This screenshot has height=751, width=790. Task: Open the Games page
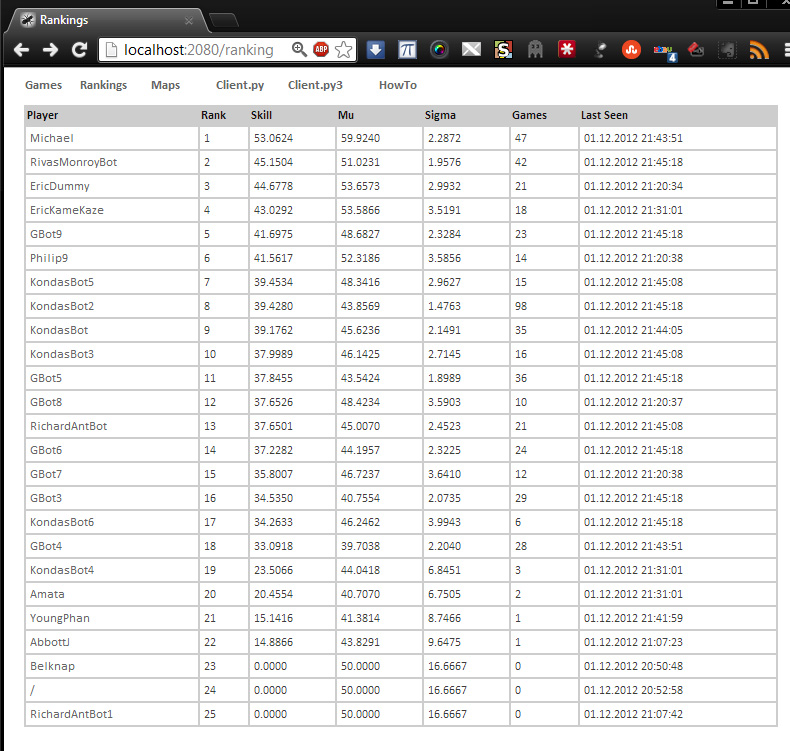[x=43, y=85]
